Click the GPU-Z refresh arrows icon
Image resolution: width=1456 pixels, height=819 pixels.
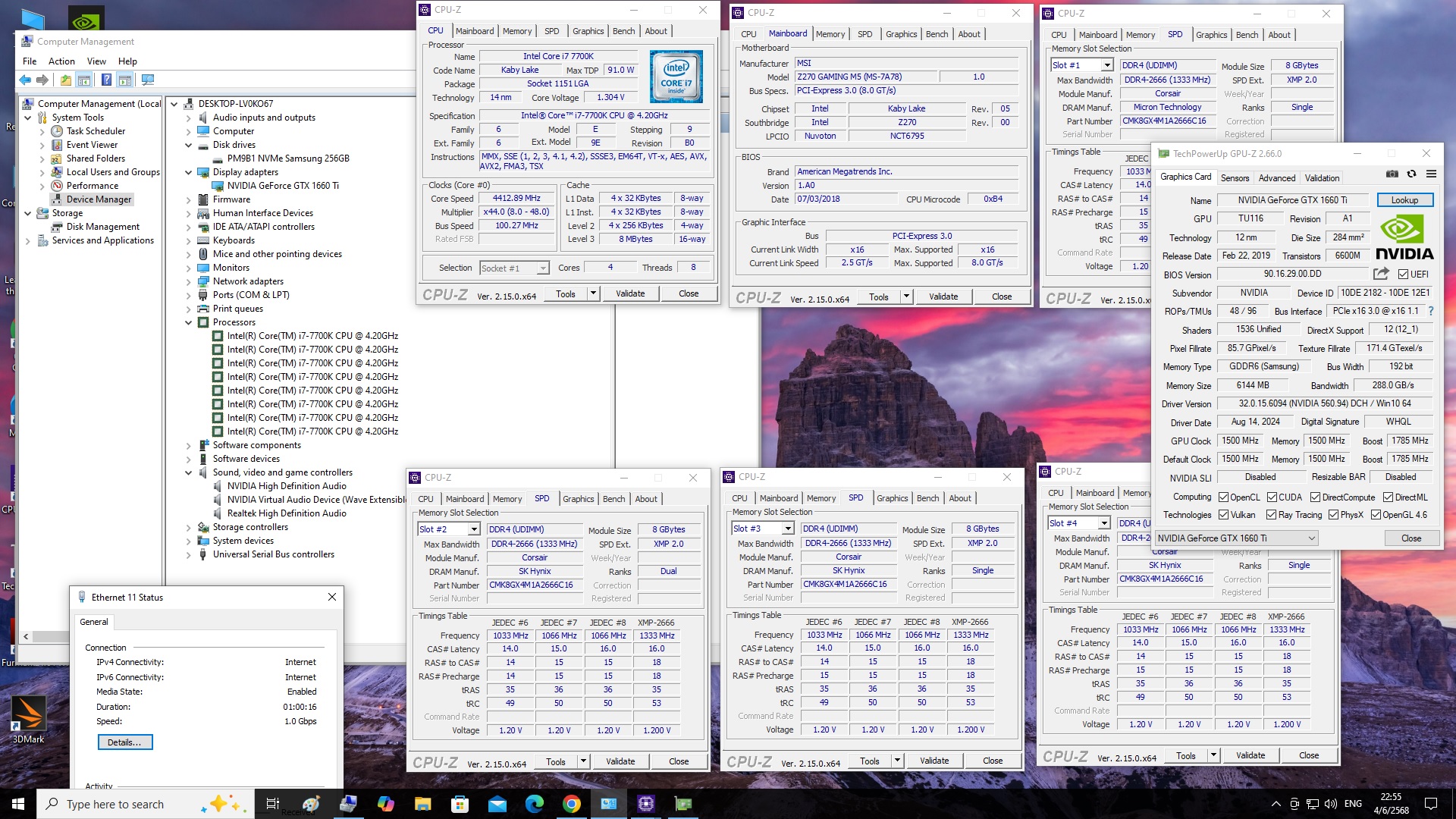coord(1411,174)
